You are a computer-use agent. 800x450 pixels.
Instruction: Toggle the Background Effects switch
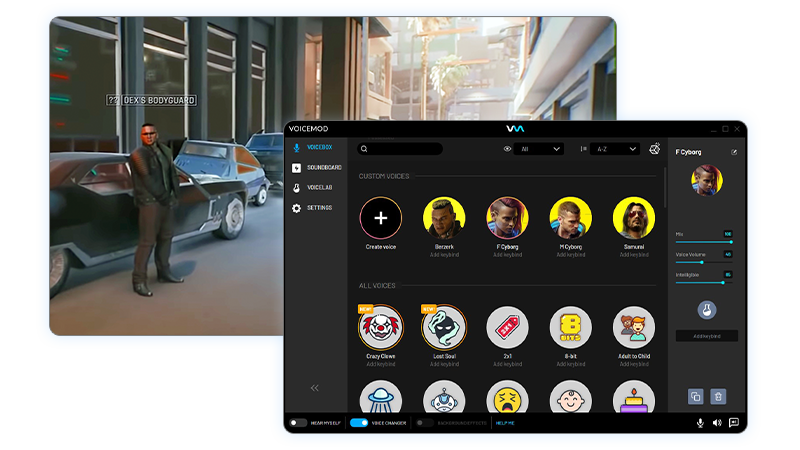424,423
